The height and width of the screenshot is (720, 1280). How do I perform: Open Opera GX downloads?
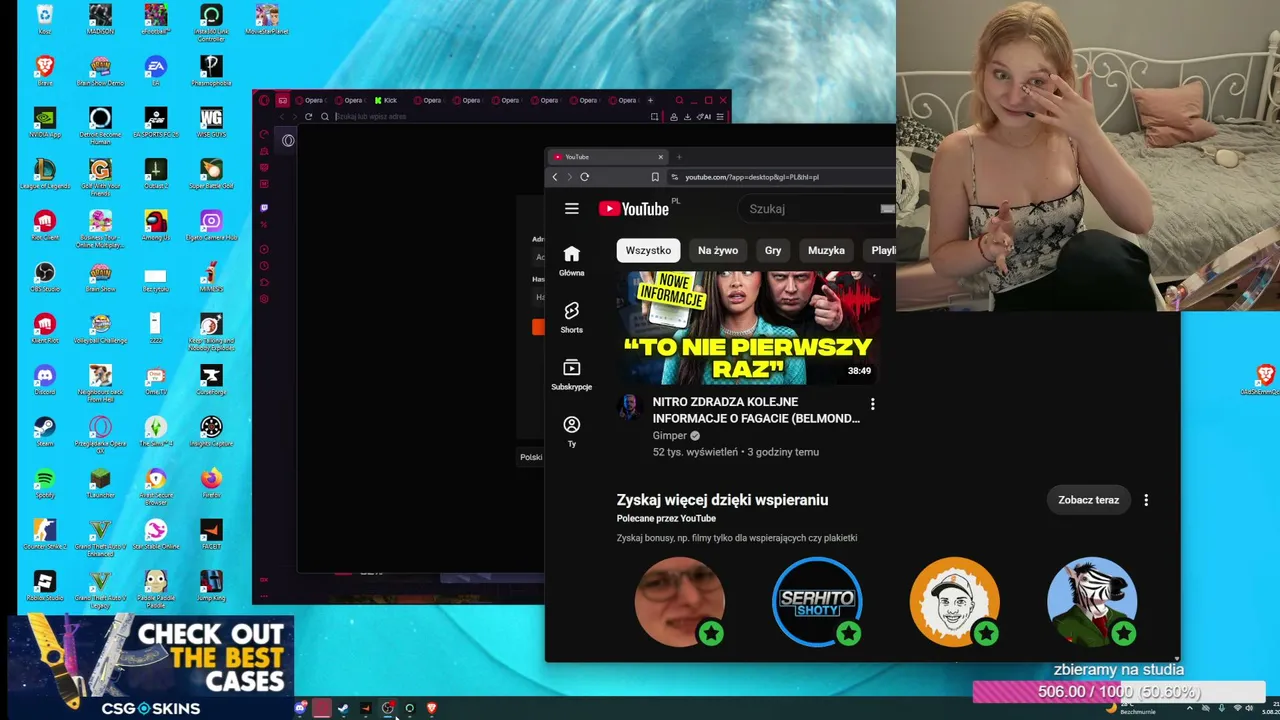[687, 117]
